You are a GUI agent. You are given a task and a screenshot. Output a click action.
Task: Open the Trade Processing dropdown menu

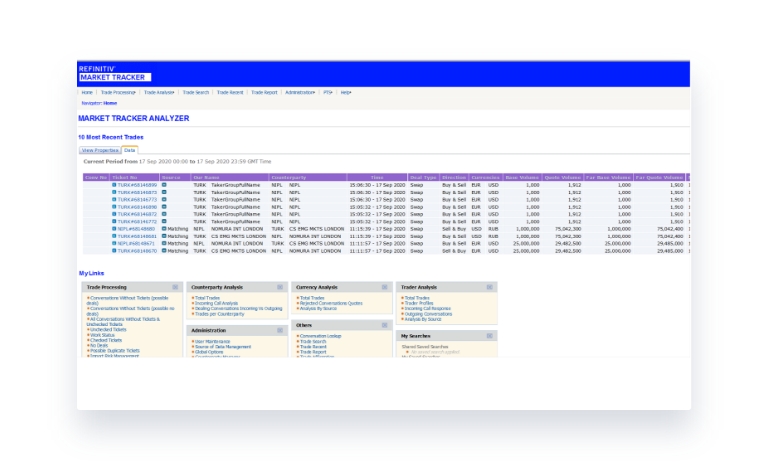coord(118,92)
